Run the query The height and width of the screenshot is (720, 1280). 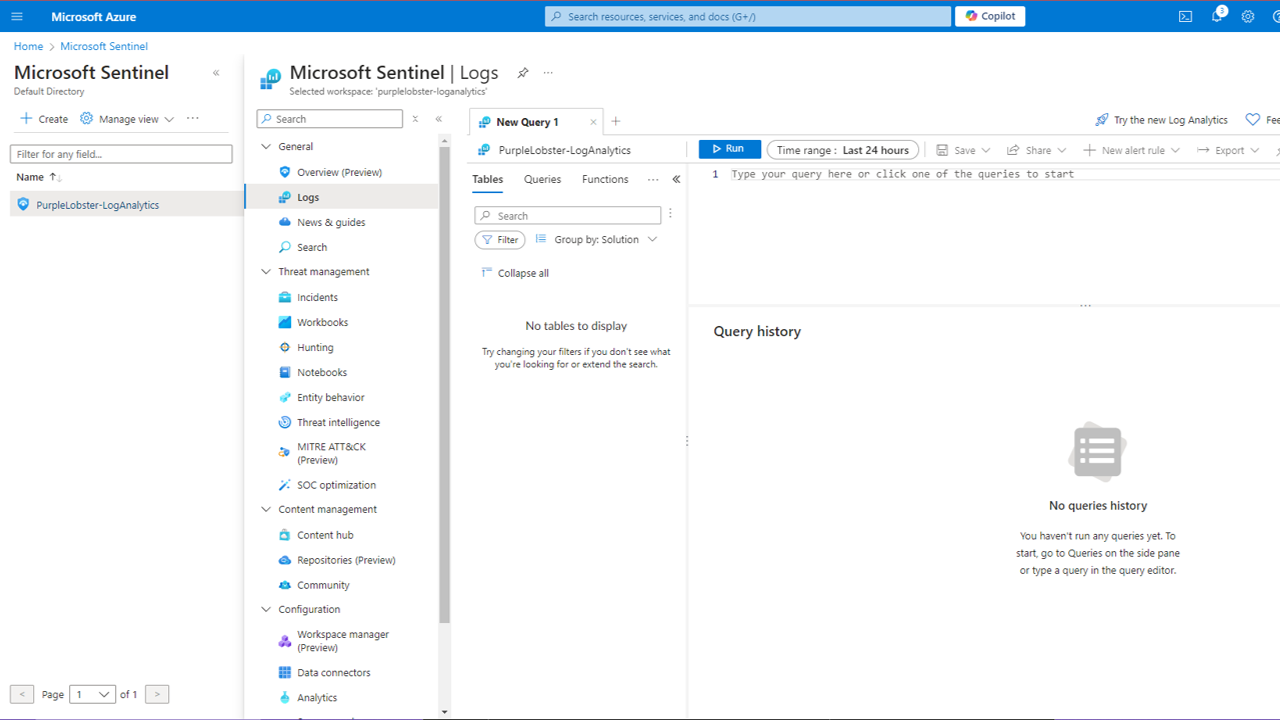[729, 149]
